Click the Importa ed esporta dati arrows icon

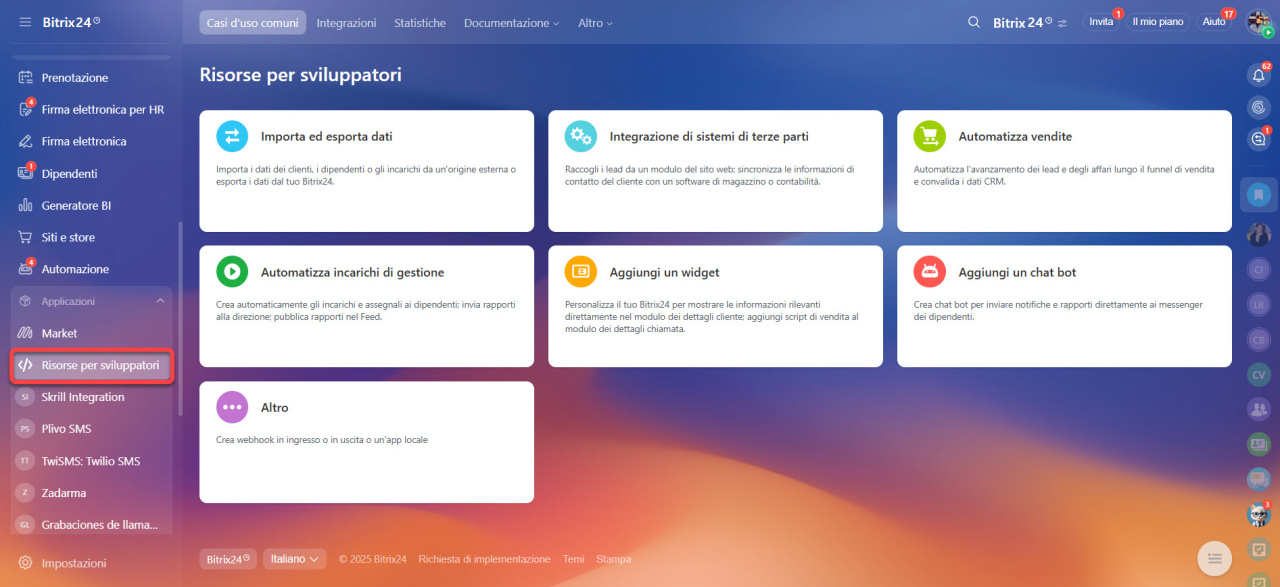click(x=232, y=136)
